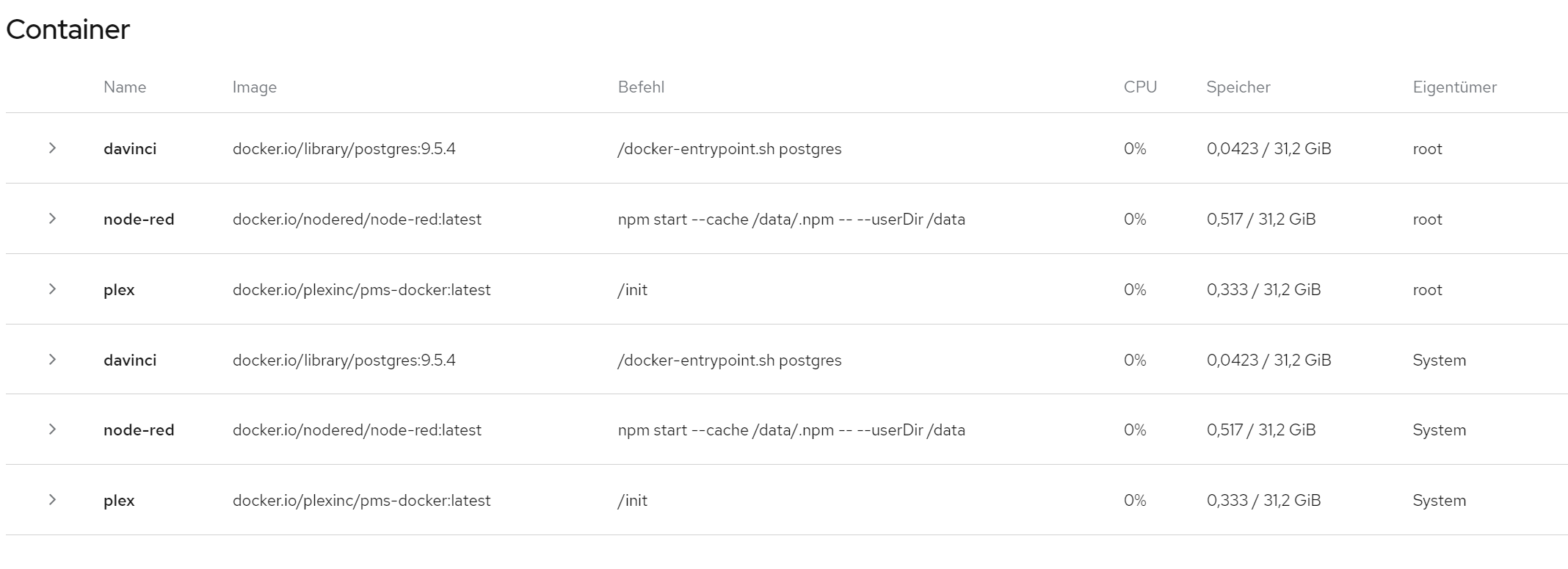
Task: Click the CPU column header
Action: [1140, 87]
